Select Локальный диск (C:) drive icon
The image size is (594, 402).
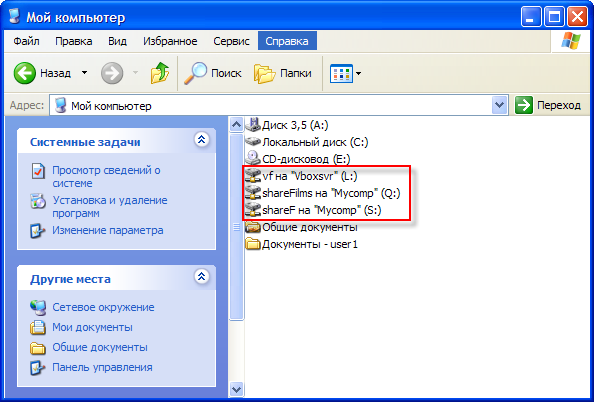(253, 142)
